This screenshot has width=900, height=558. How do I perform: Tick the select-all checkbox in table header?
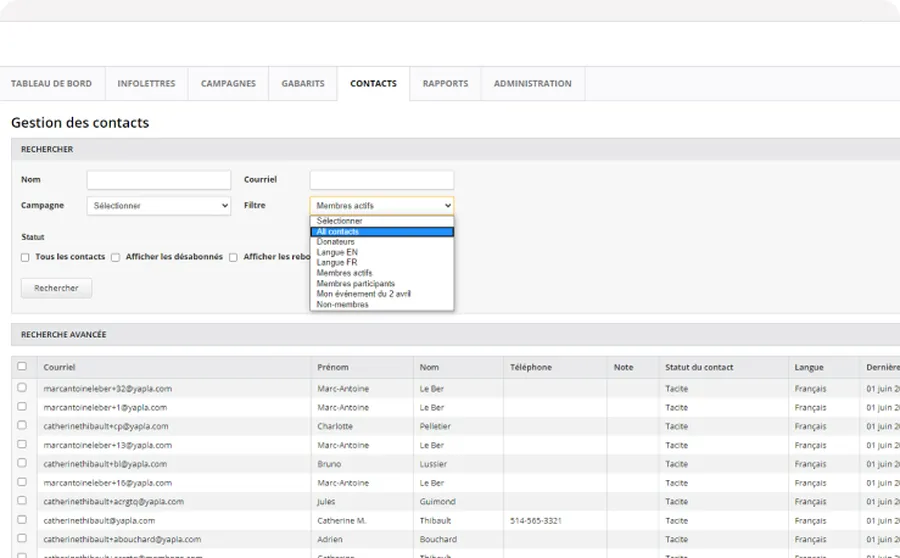(x=22, y=367)
